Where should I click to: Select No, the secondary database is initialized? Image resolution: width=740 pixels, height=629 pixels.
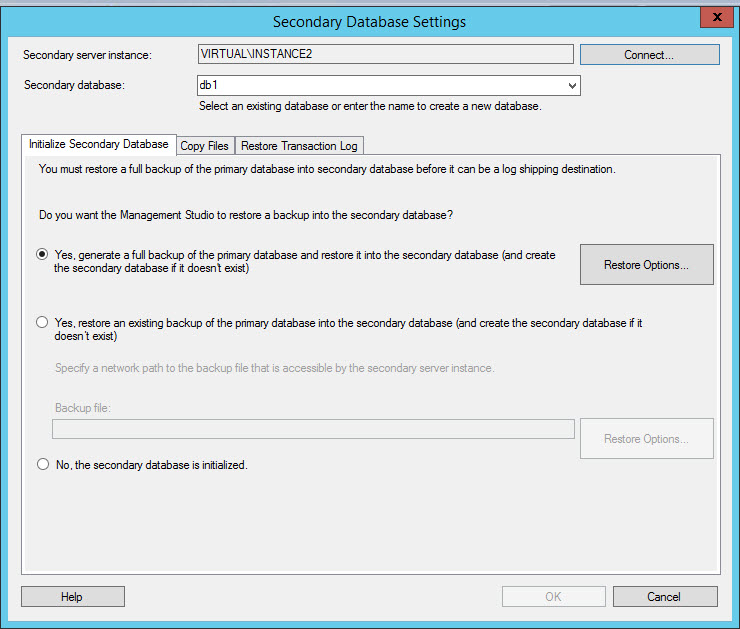[x=42, y=464]
